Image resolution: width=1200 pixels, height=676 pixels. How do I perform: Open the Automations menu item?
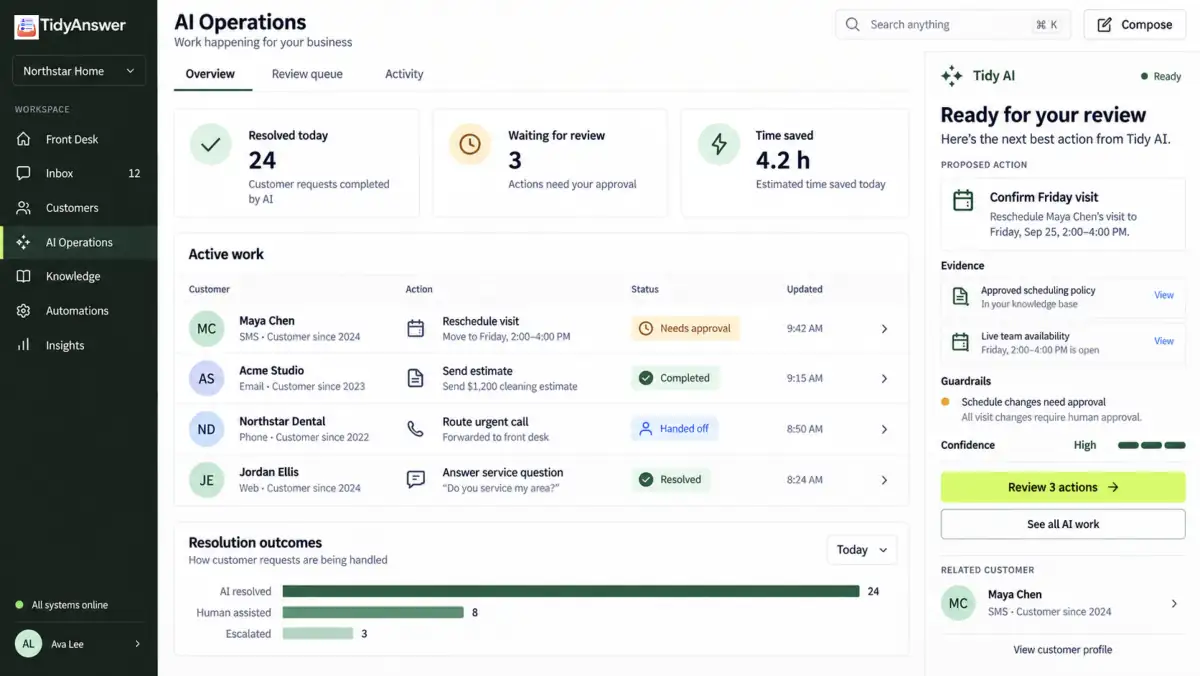pyautogui.click(x=79, y=311)
